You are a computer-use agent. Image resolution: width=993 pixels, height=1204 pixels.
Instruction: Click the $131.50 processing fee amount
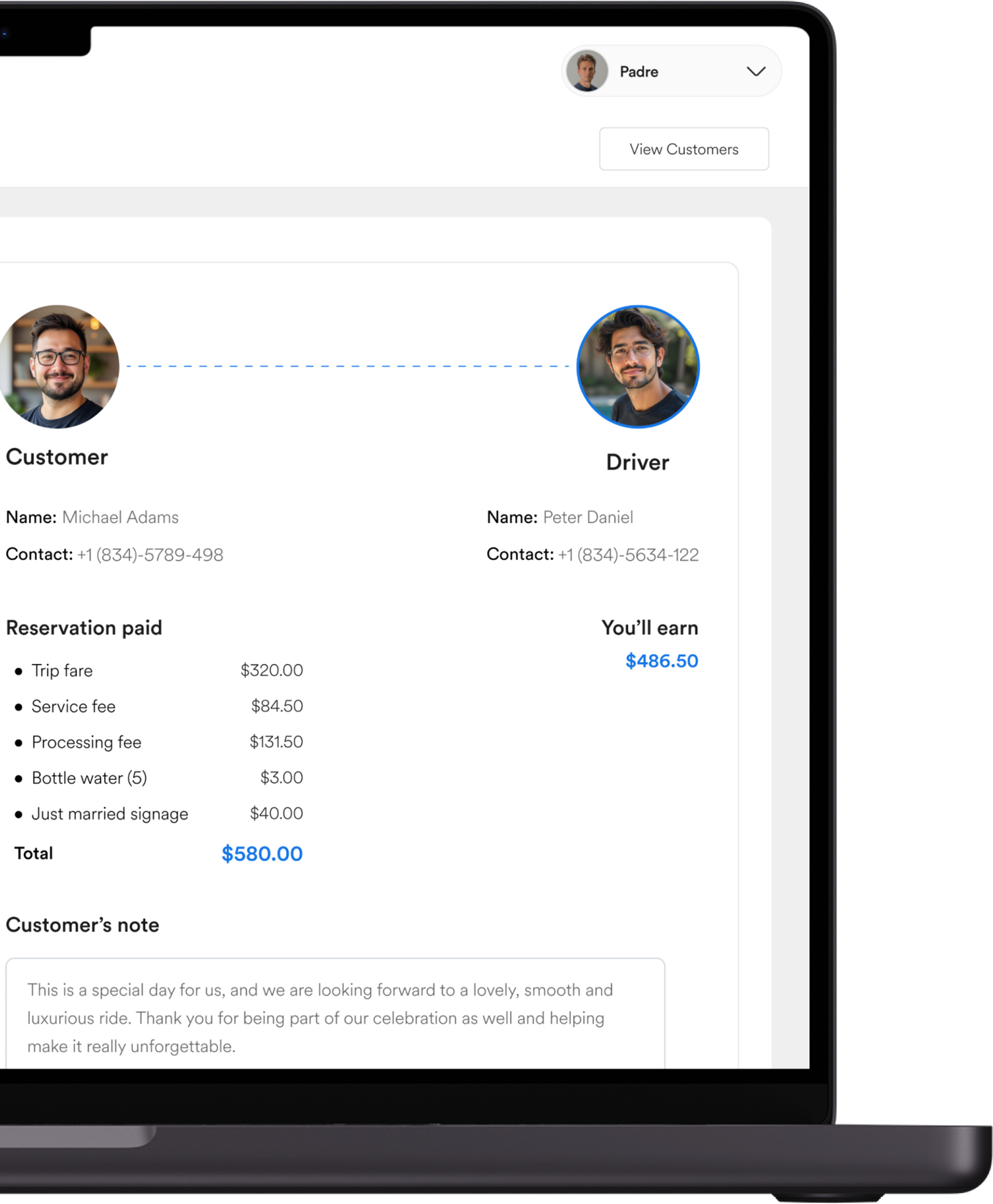(276, 741)
